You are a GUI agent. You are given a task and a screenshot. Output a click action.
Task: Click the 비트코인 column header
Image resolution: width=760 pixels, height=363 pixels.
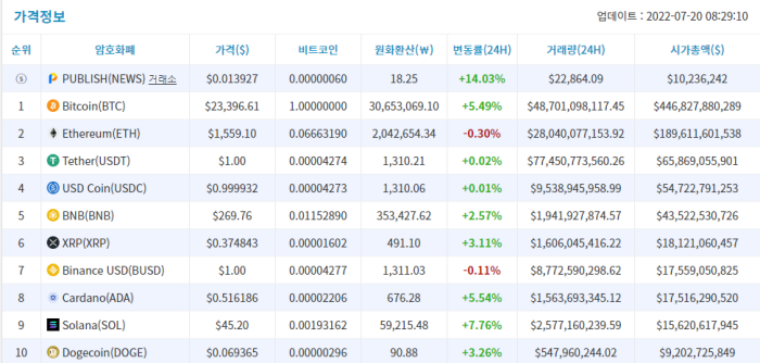point(318,49)
